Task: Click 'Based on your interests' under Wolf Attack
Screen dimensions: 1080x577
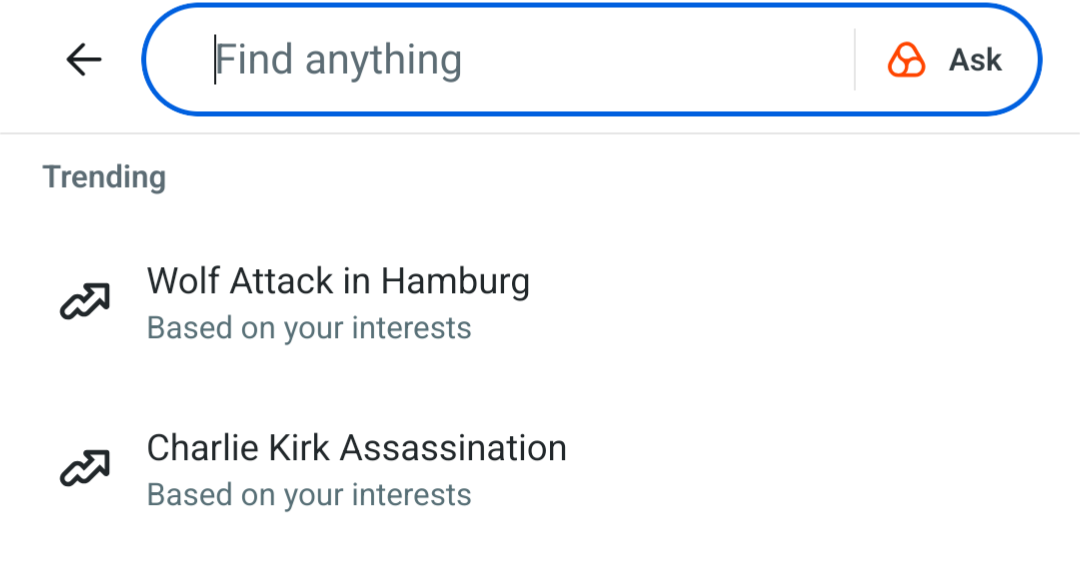Action: 309,328
